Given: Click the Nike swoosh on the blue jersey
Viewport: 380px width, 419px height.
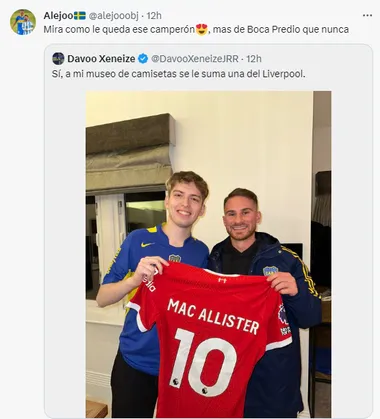Looking at the screenshot, I should point(147,245).
